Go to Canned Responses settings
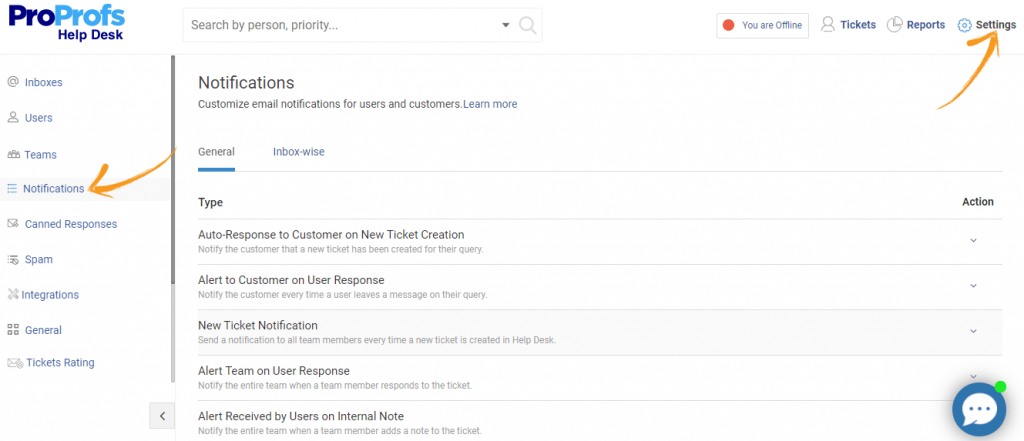1024x441 pixels. [71, 224]
